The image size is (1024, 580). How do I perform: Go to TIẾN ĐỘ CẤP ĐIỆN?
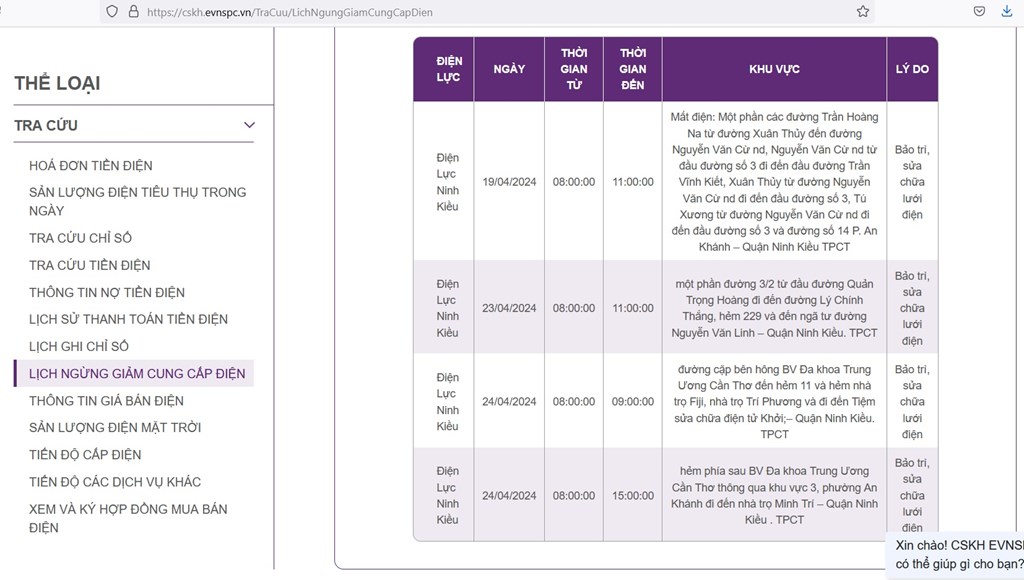pyautogui.click(x=85, y=455)
